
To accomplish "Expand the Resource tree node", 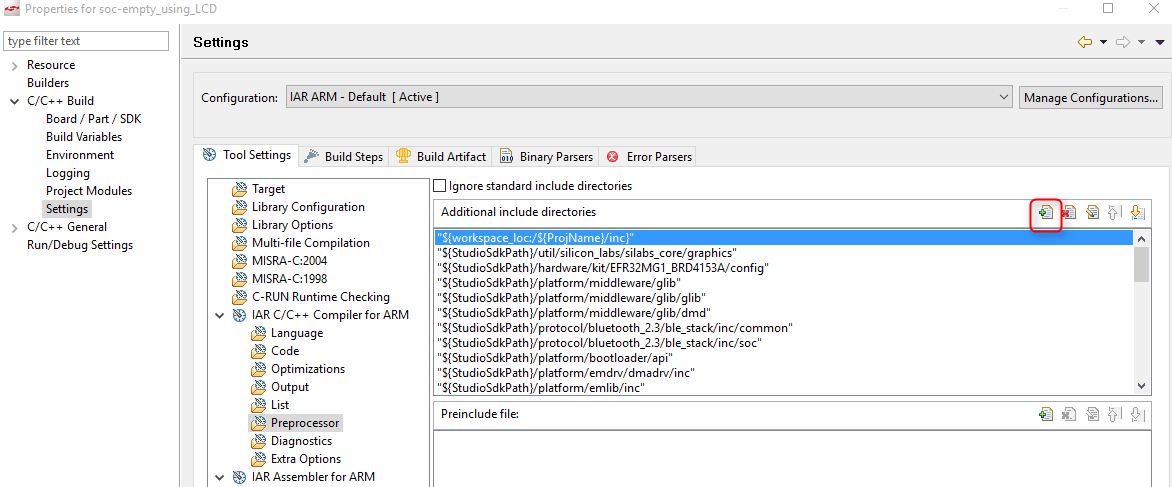I will 14,65.
